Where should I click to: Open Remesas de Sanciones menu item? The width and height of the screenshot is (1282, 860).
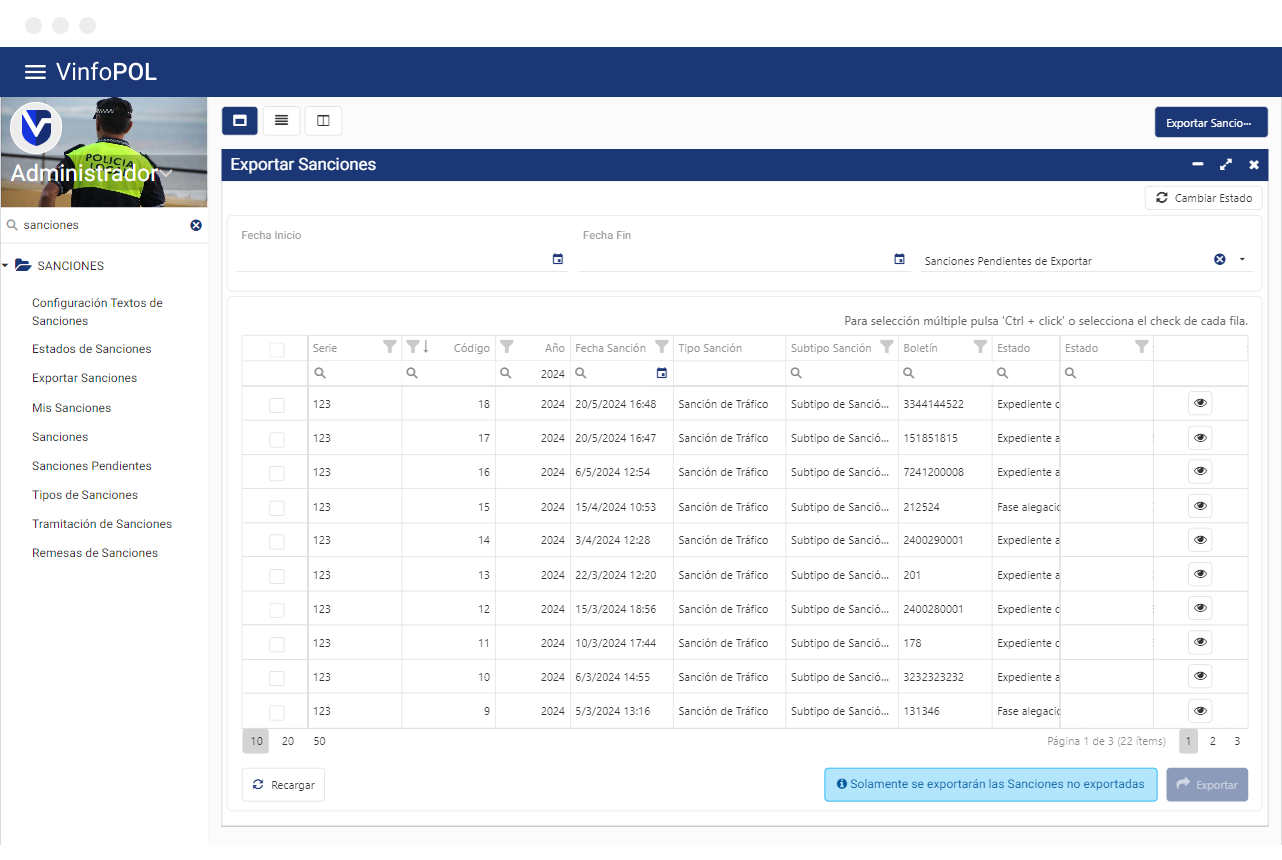click(x=95, y=553)
